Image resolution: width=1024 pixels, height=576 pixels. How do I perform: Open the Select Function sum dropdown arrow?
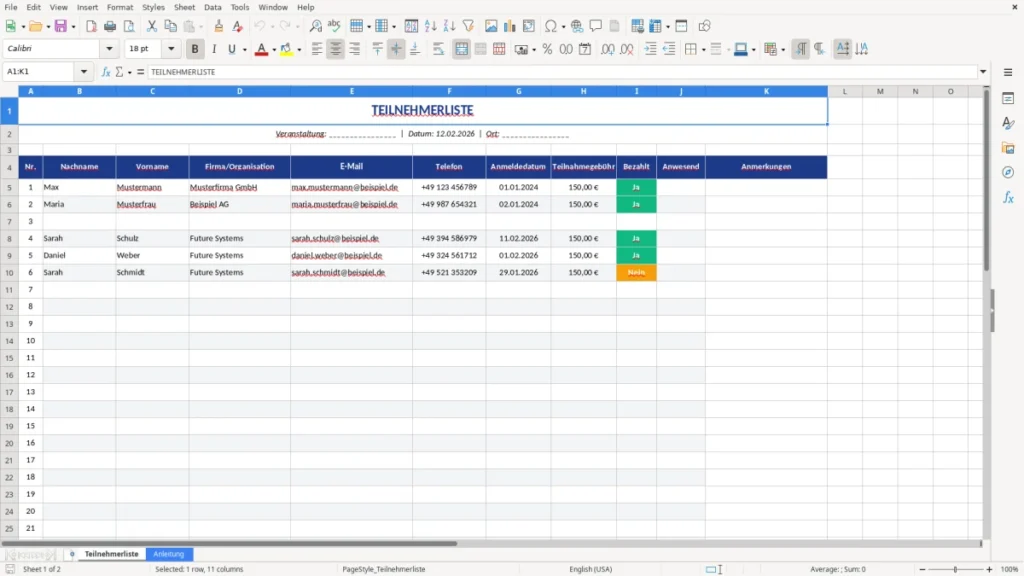(129, 72)
